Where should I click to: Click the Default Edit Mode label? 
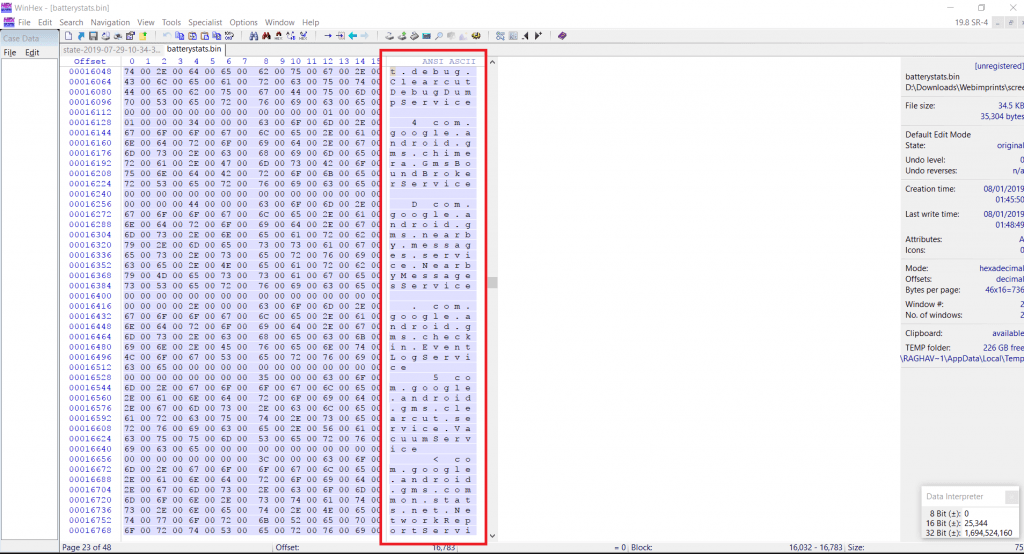(x=938, y=135)
